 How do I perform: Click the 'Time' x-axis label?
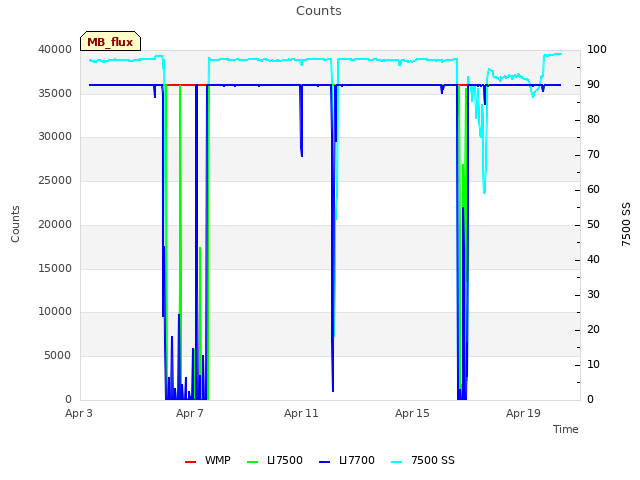[566, 429]
